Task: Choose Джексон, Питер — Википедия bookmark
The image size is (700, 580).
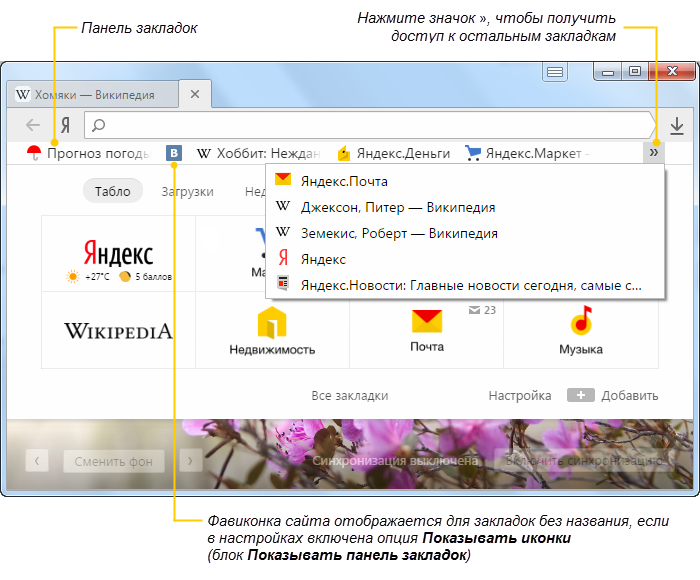Action: pyautogui.click(x=465, y=207)
